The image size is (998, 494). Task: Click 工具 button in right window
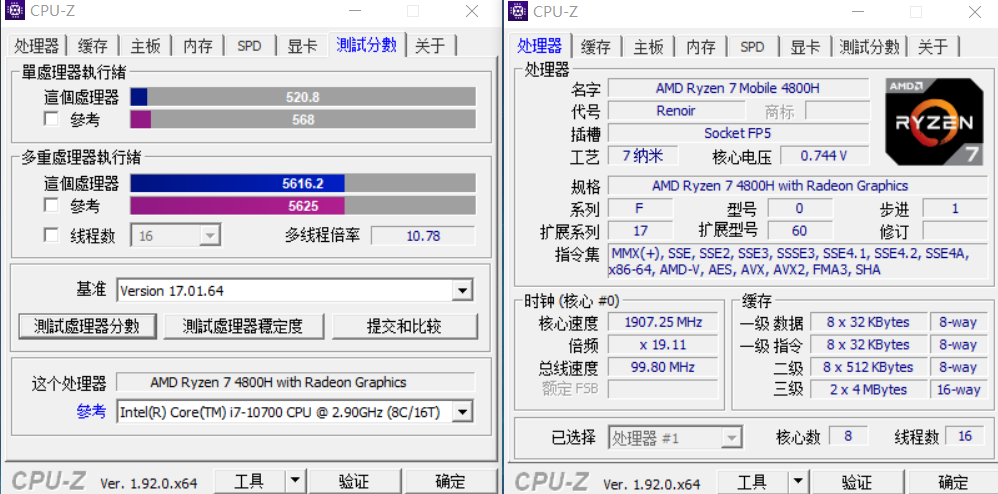pos(752,481)
